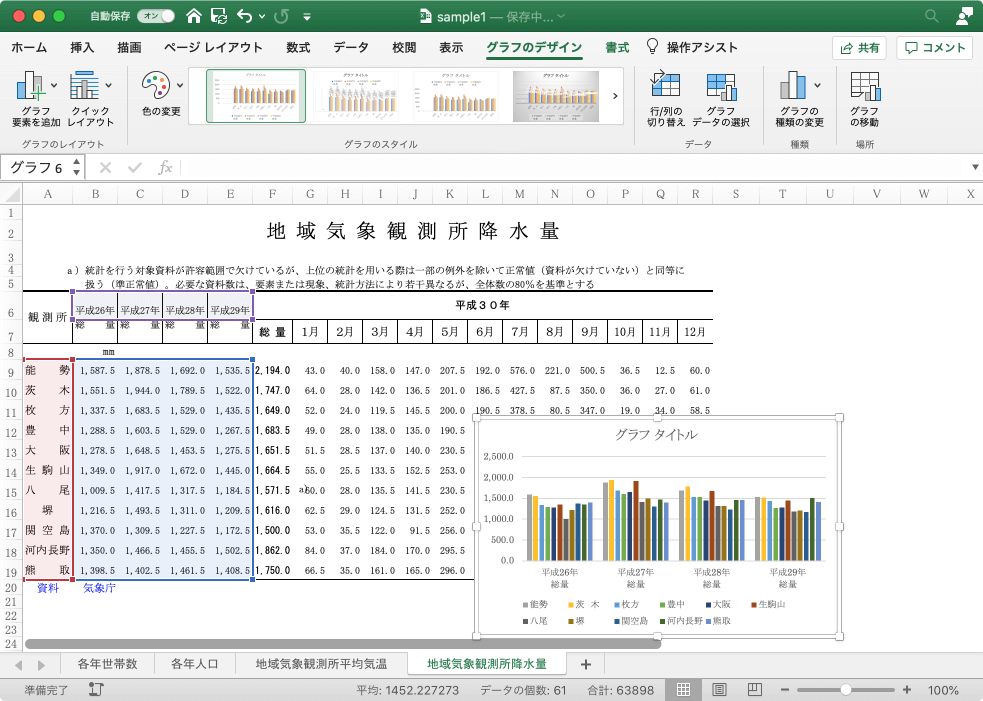Open the Quick Layout icon
983x701 pixels.
pyautogui.click(x=84, y=85)
